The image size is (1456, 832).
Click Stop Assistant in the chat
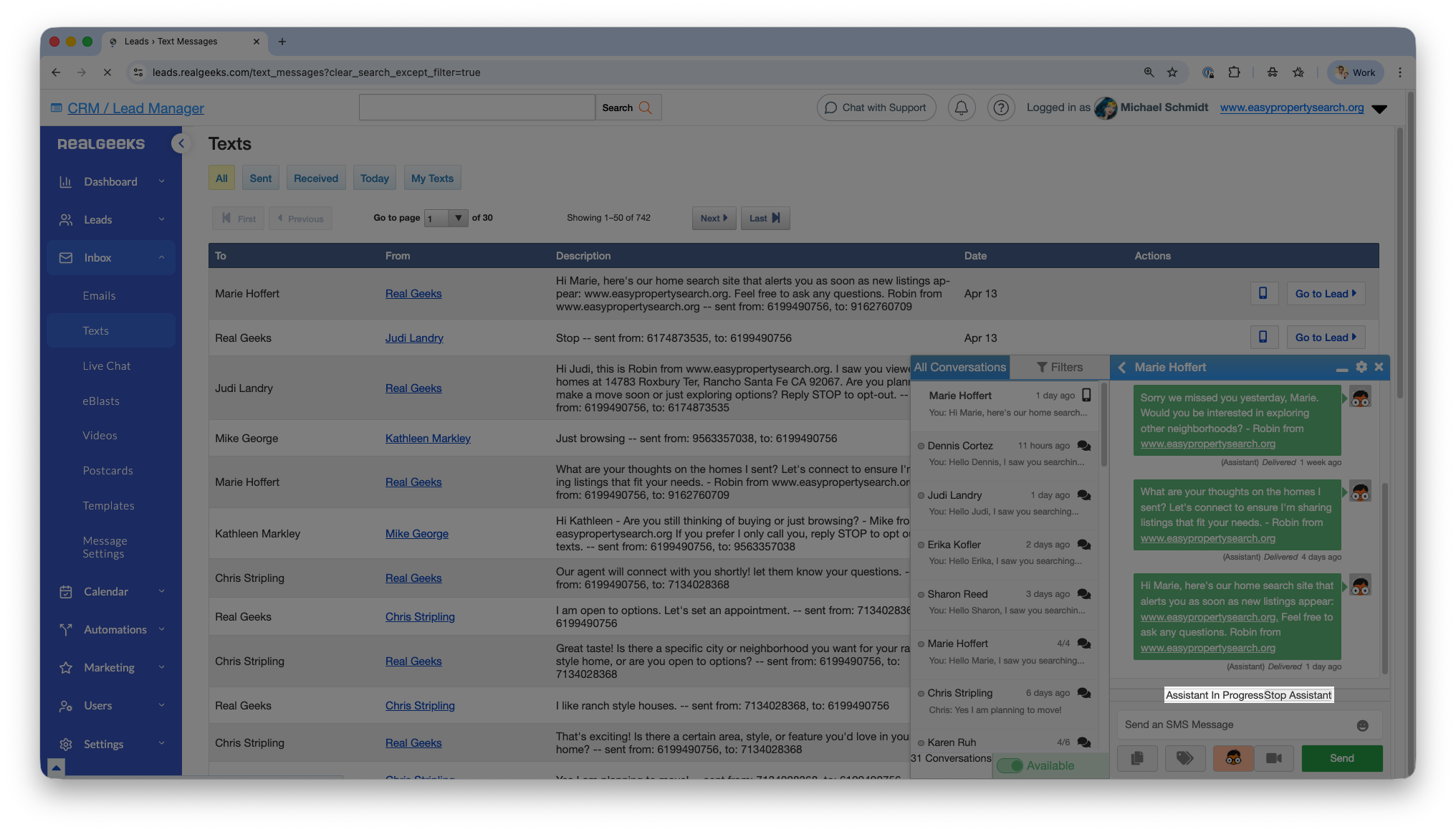point(1298,695)
